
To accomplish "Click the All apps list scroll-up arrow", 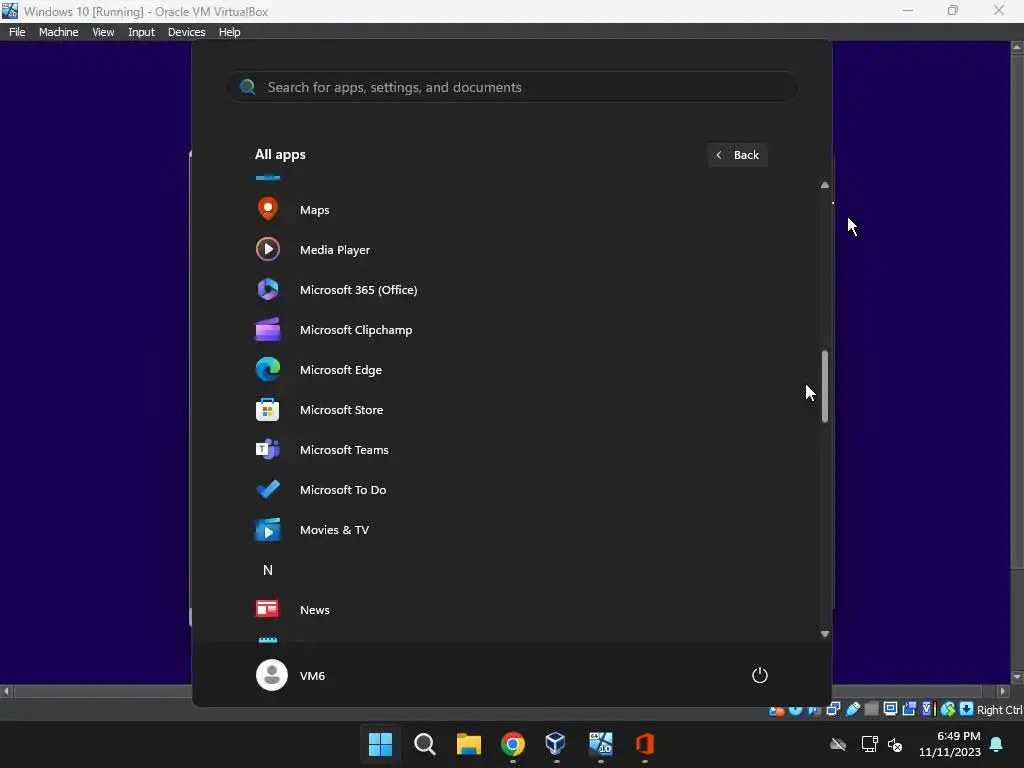I will tap(825, 185).
